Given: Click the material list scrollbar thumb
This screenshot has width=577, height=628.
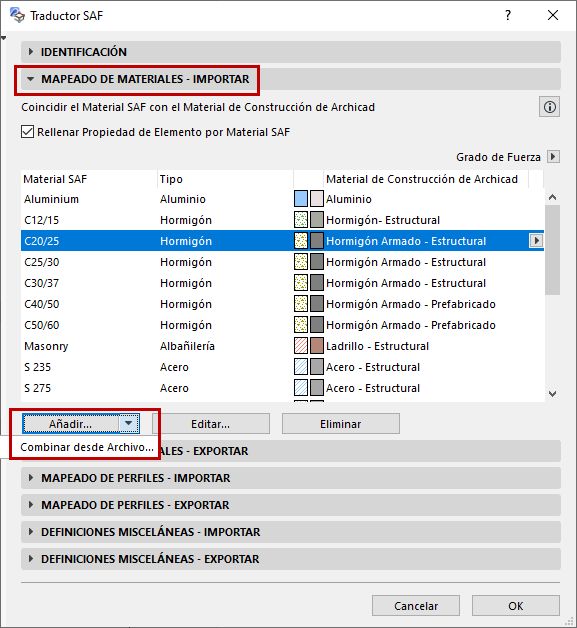Looking at the screenshot, I should 553,250.
